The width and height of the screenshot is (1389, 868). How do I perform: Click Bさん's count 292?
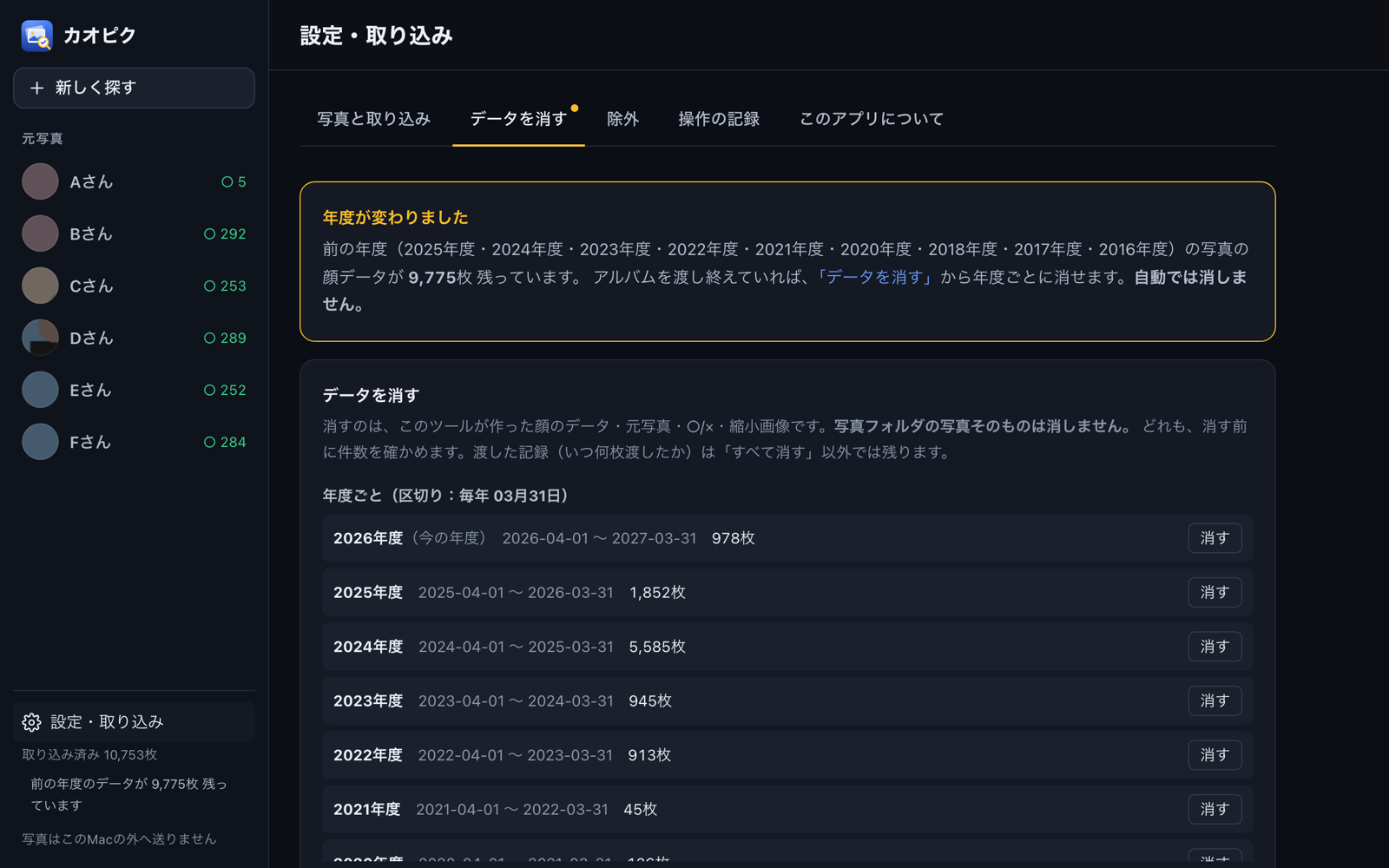225,233
